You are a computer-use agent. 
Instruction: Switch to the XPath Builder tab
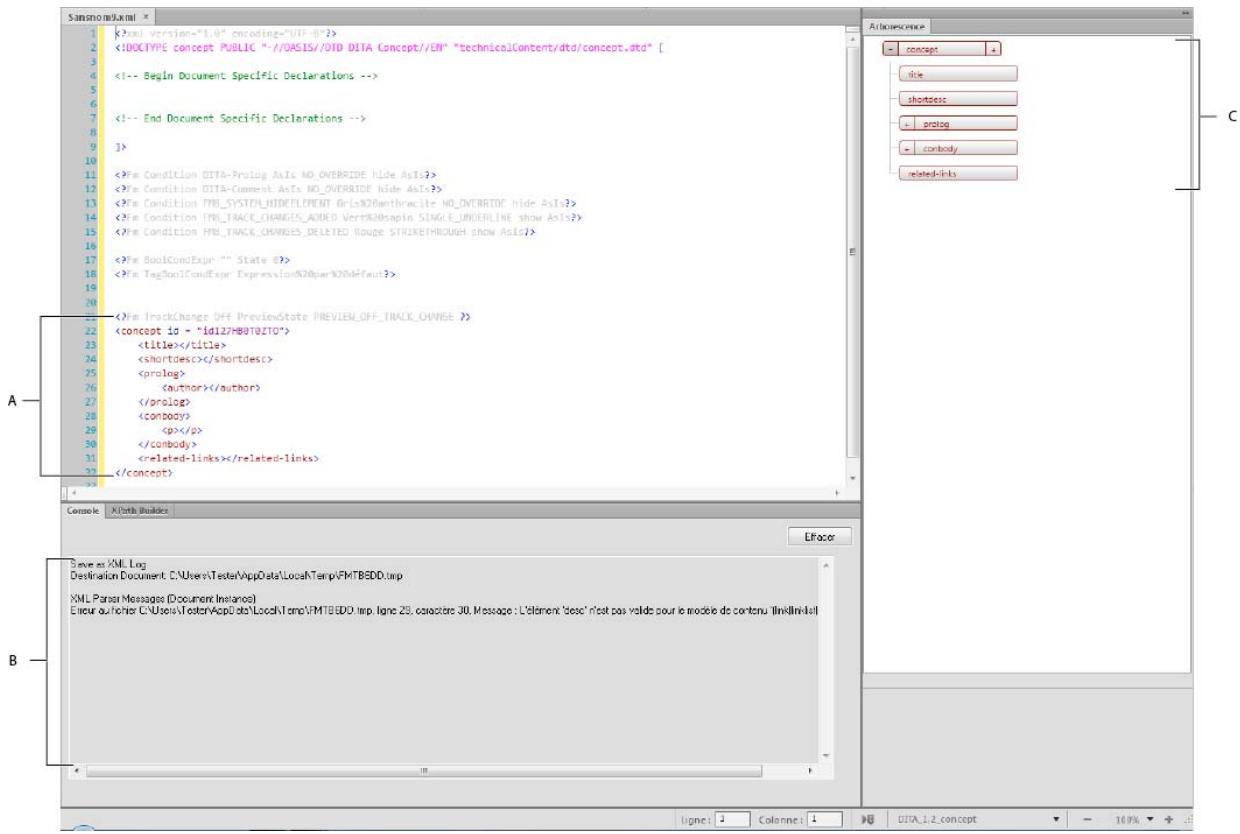pos(140,510)
